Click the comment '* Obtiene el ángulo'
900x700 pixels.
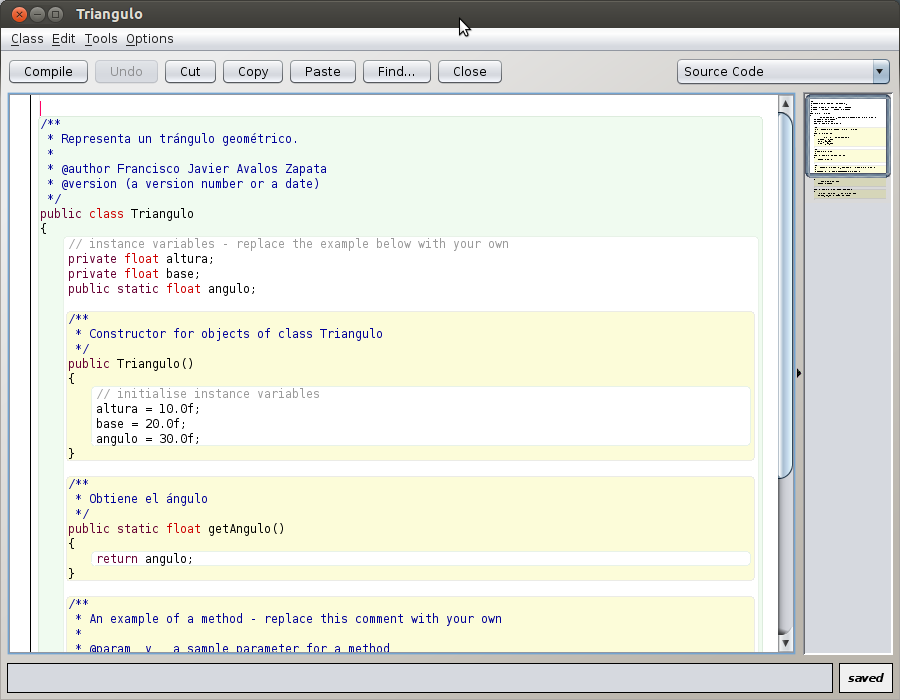click(141, 499)
